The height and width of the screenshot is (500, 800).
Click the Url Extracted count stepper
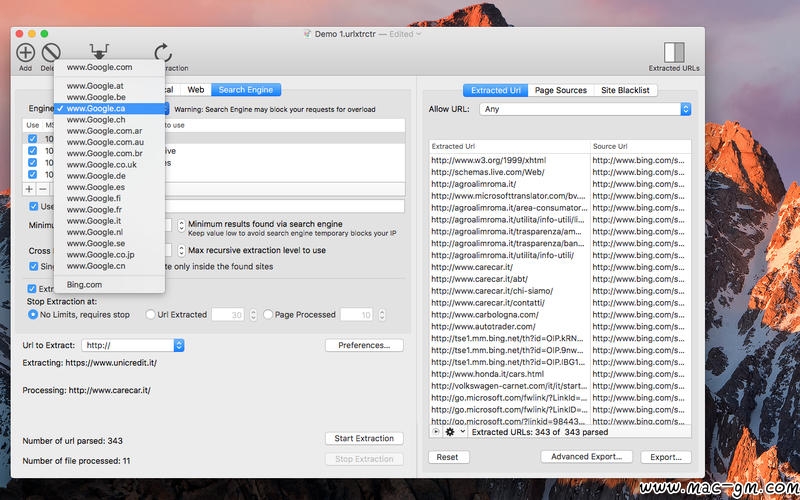253,314
